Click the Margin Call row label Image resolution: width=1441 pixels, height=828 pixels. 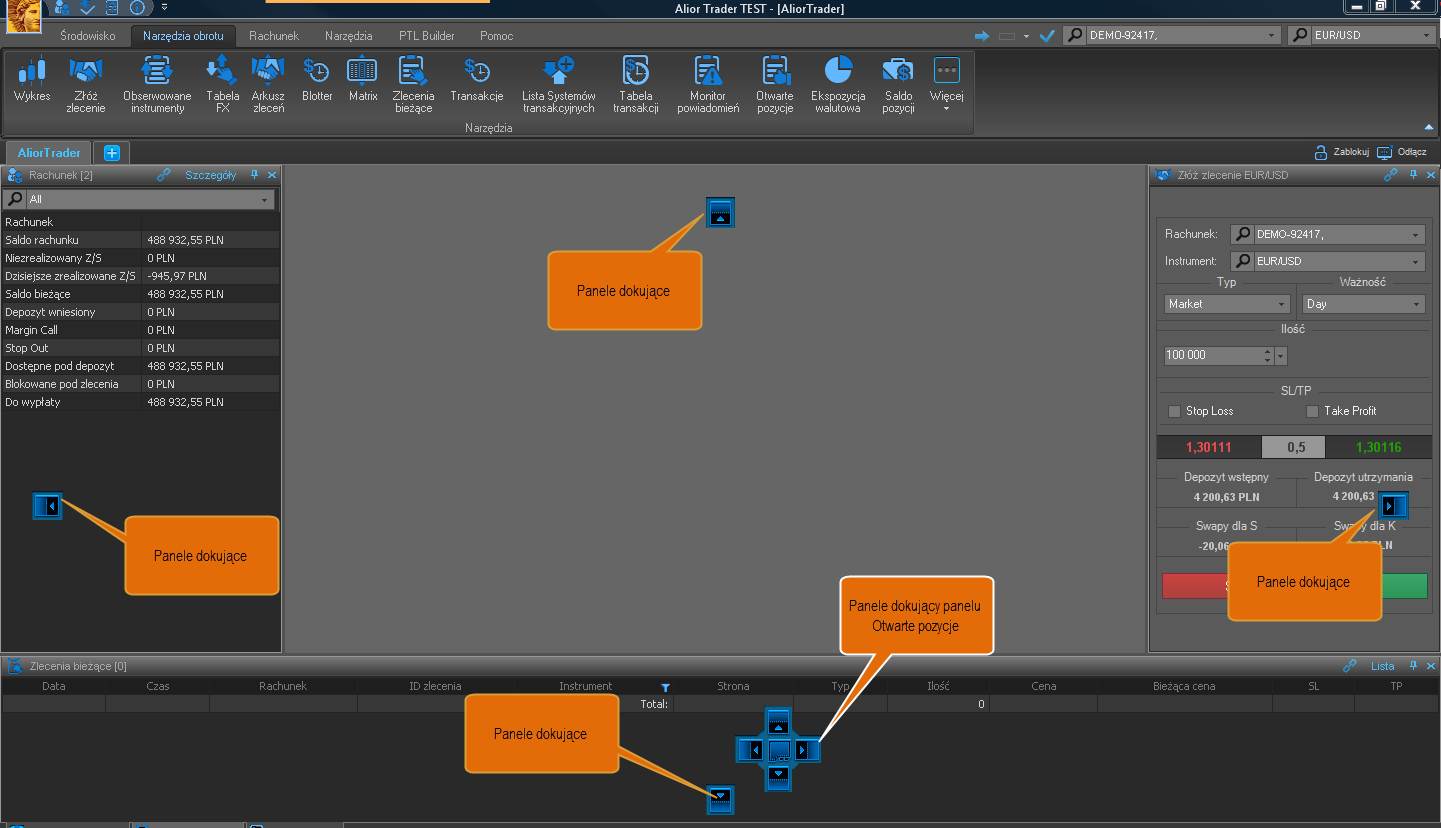coord(32,330)
